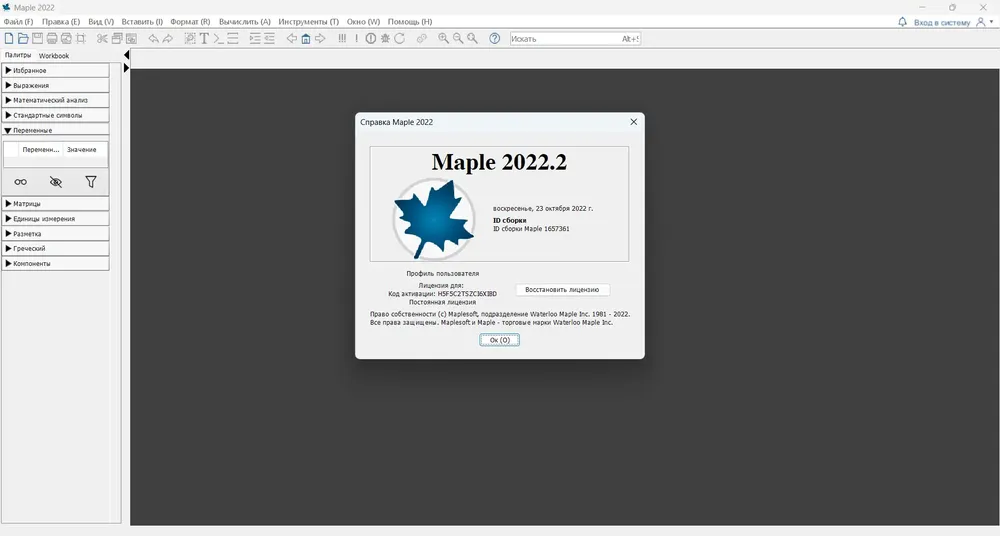1000x536 pixels.
Task: Run the worksheet with the triple exclamation icon
Action: 342,38
